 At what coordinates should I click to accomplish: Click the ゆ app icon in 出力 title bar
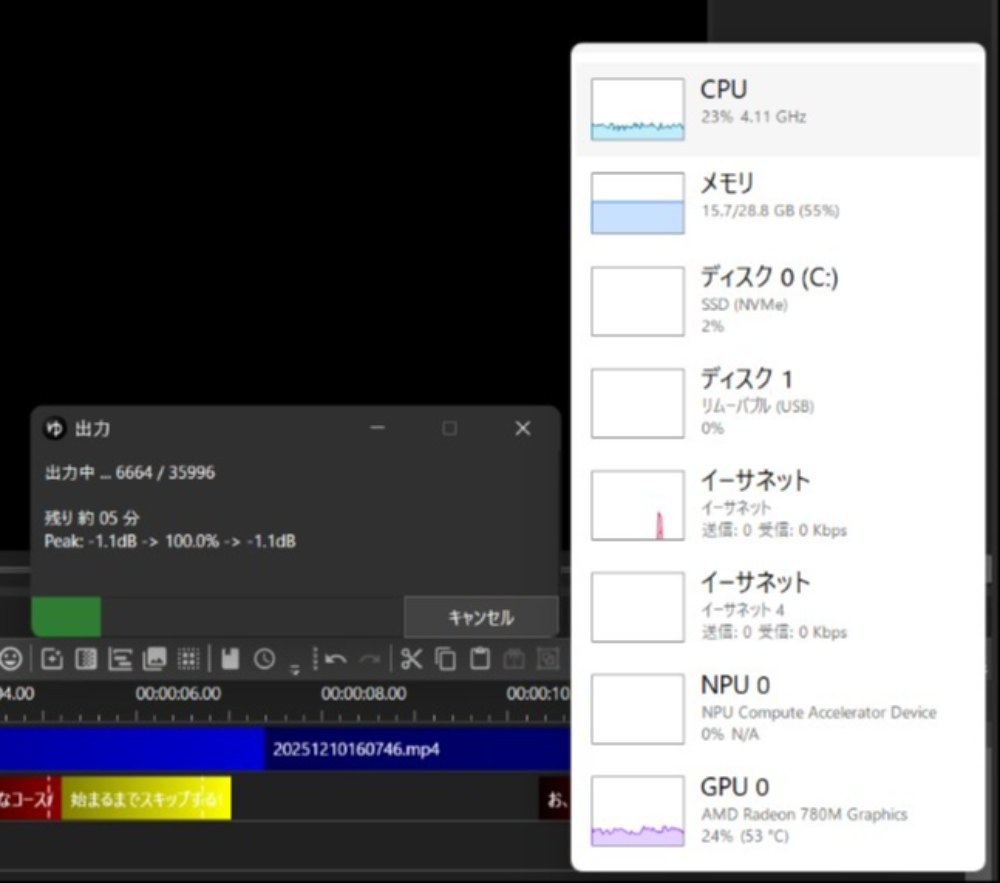coord(55,428)
